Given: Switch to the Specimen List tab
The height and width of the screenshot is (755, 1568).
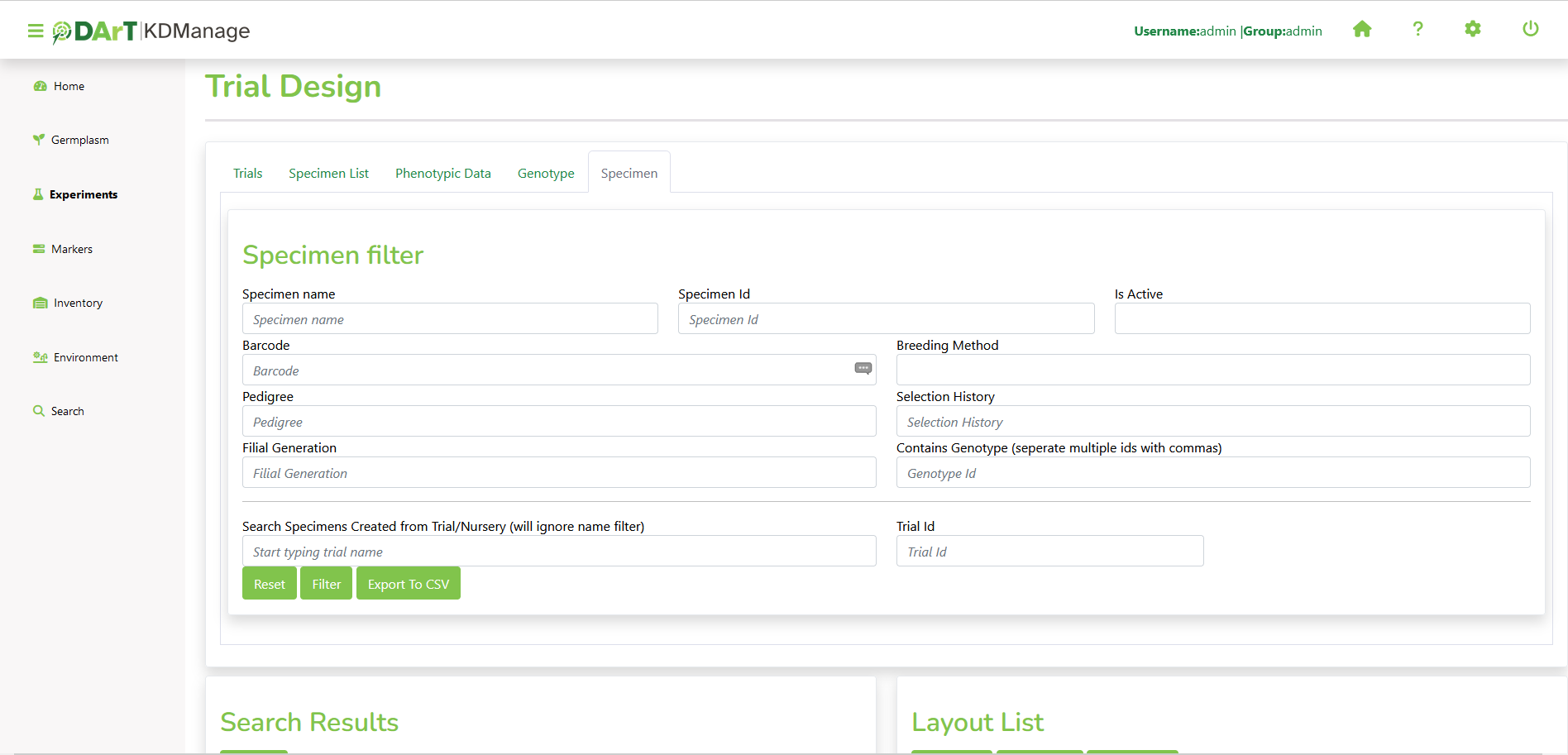Looking at the screenshot, I should click(328, 174).
